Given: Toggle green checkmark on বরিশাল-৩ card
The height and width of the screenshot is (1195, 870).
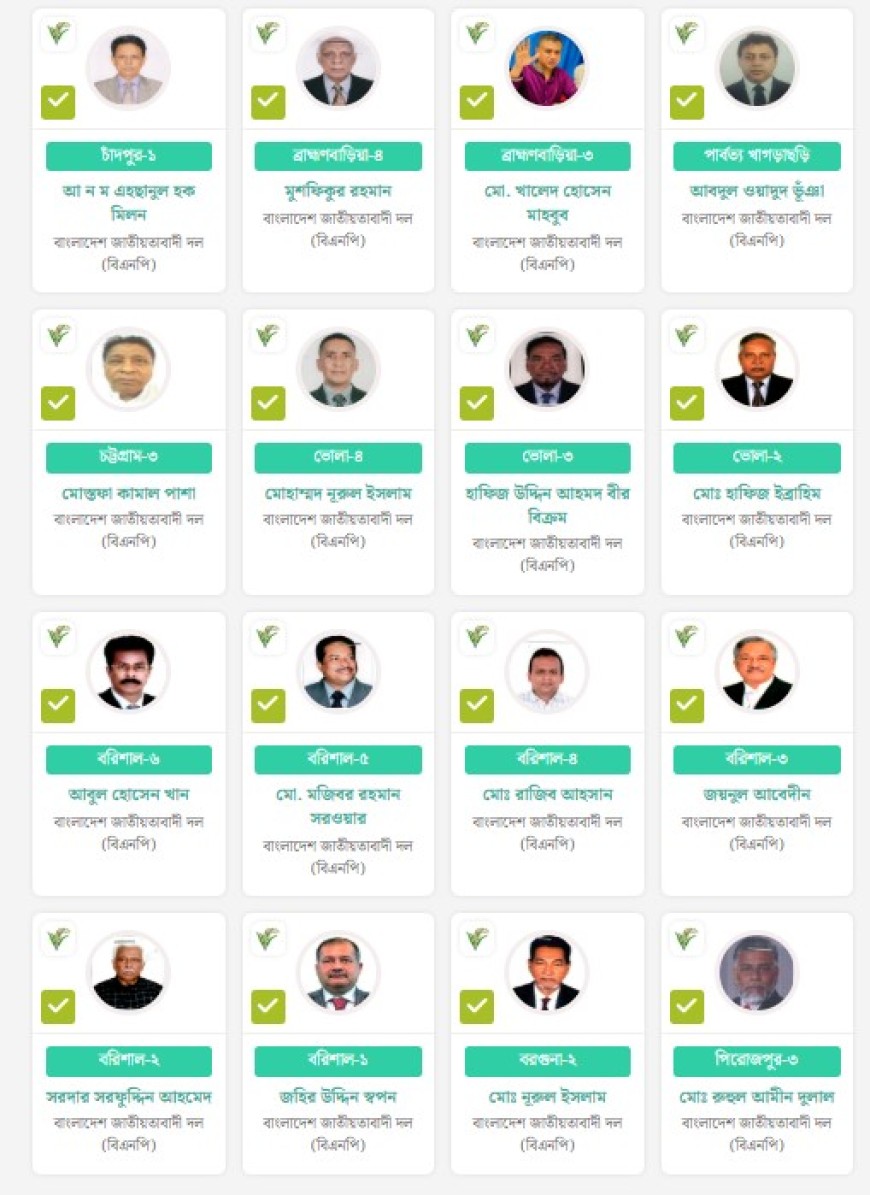Looking at the screenshot, I should pyautogui.click(x=687, y=705).
